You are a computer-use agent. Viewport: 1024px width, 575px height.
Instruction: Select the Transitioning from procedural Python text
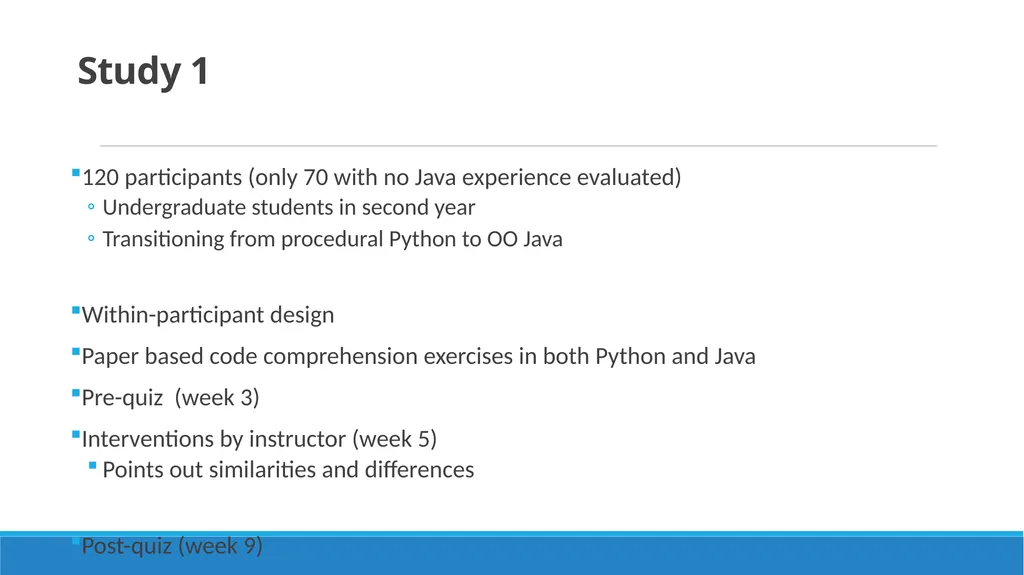click(332, 239)
